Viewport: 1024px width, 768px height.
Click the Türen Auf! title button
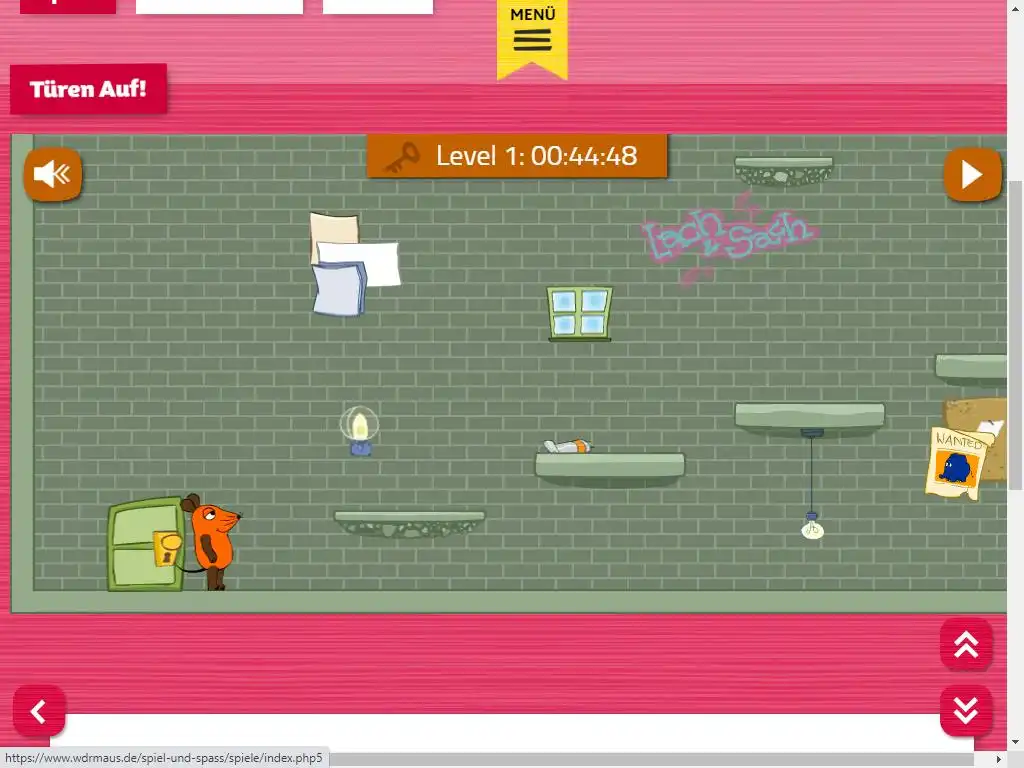[x=88, y=89]
